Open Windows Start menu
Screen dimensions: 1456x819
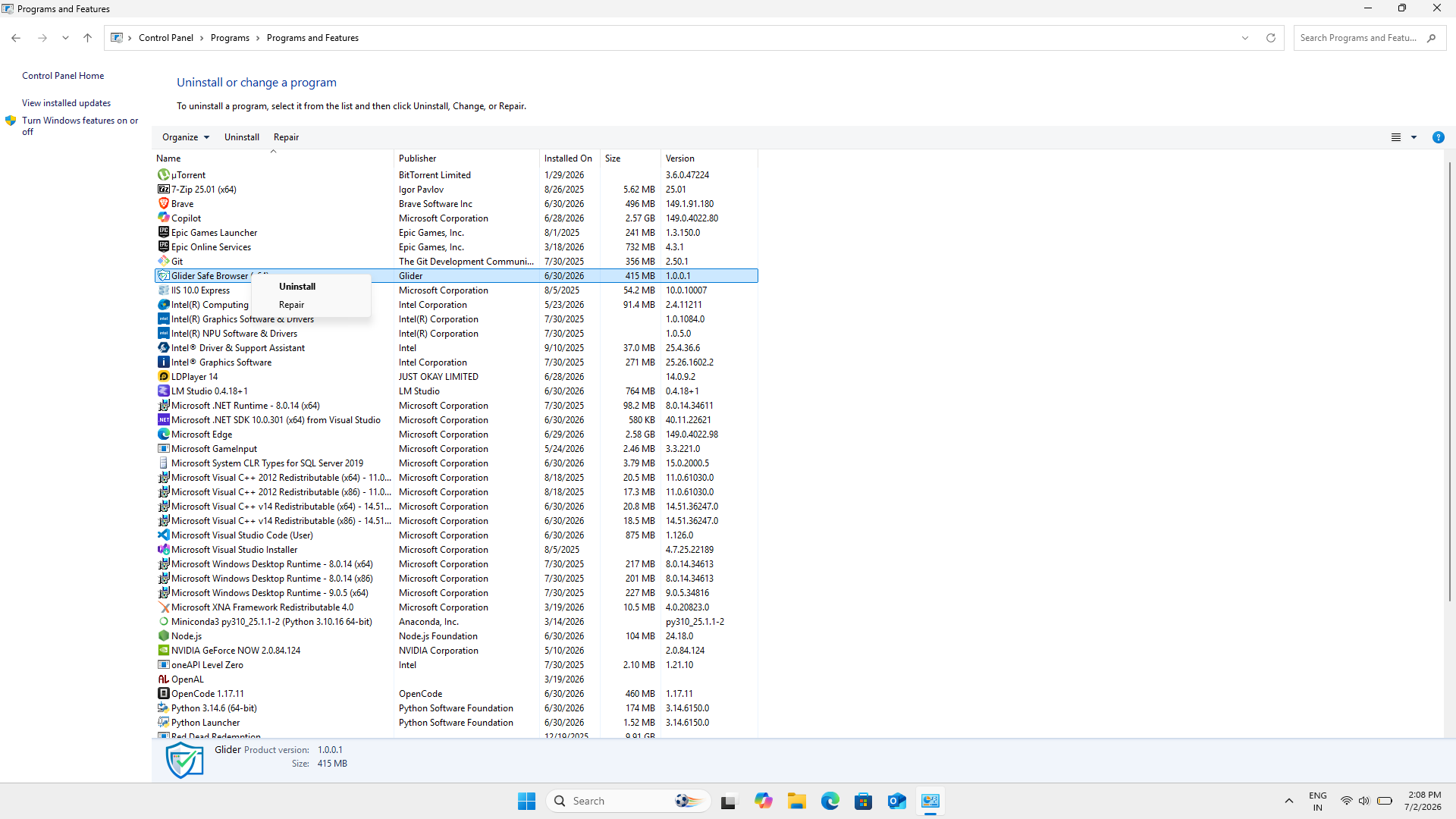526,801
